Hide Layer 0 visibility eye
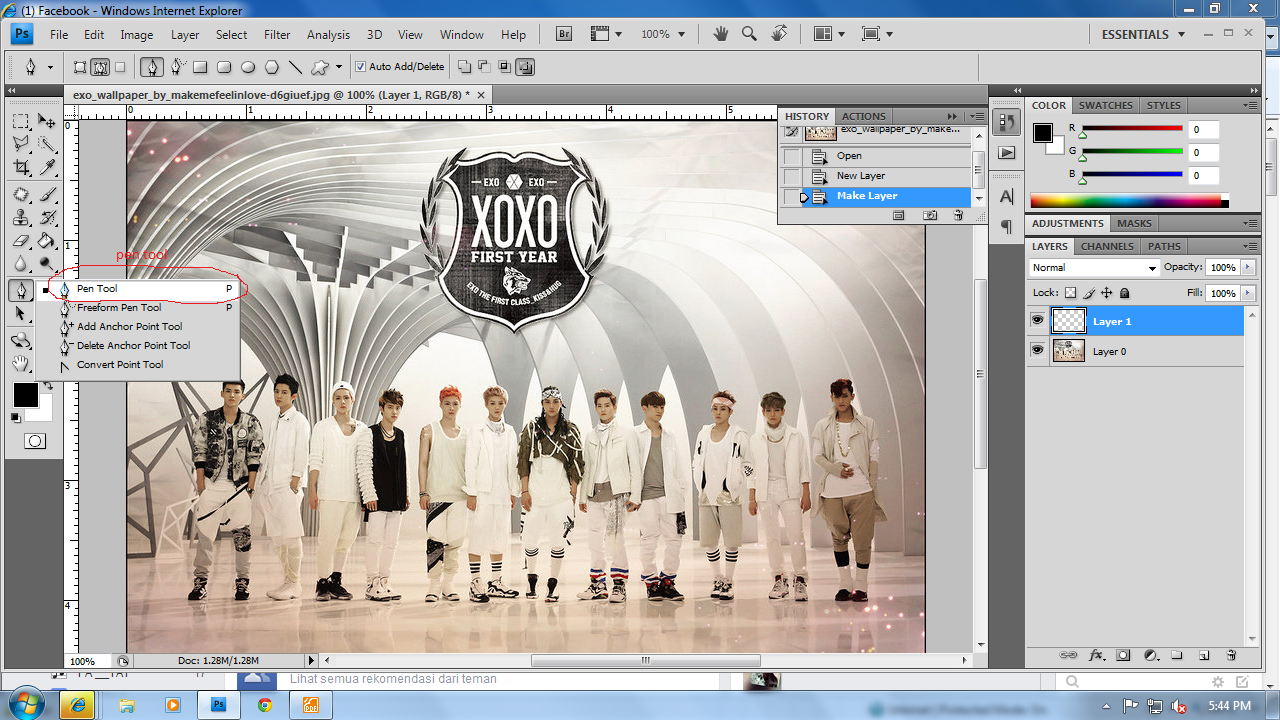Viewport: 1280px width, 720px height. (x=1037, y=350)
